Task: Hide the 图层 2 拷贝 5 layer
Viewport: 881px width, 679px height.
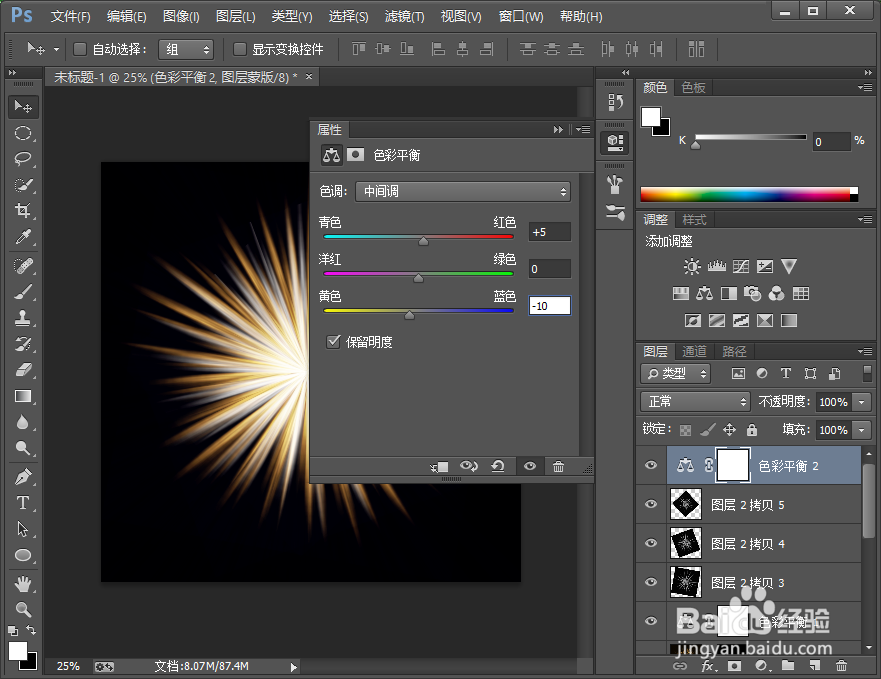Action: [x=651, y=504]
